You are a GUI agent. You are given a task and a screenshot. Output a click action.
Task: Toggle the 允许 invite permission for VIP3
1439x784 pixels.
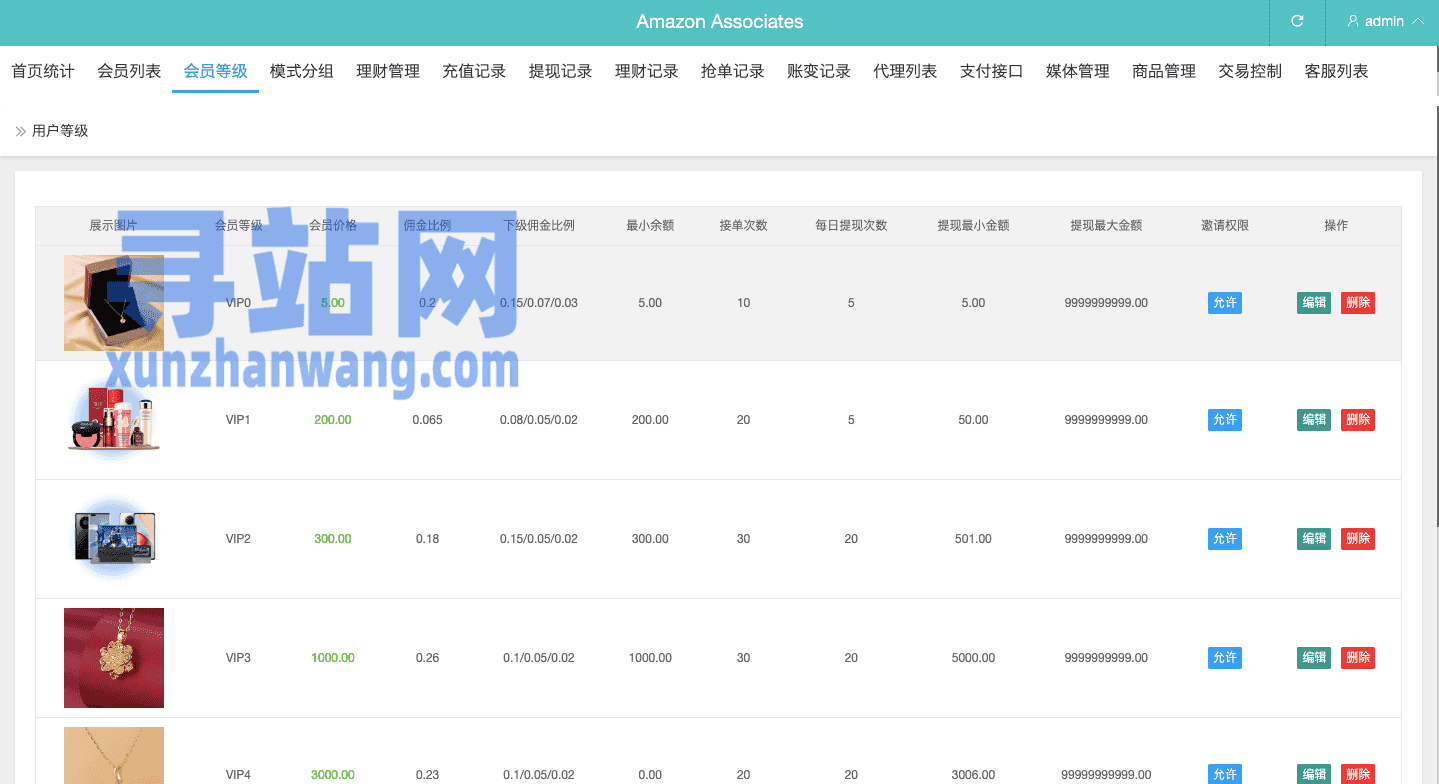1224,658
